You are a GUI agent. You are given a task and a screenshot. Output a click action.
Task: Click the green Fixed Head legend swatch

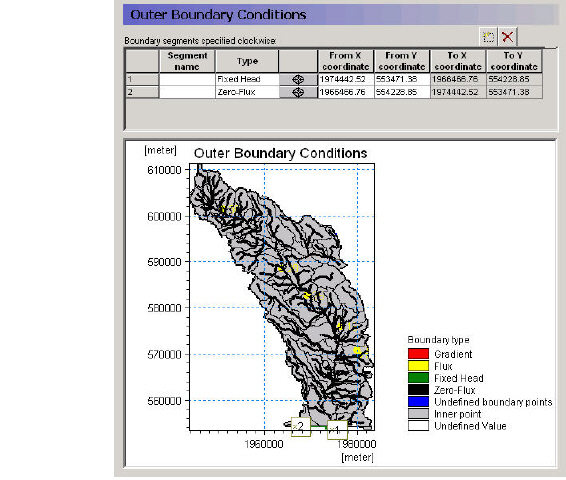click(x=418, y=378)
